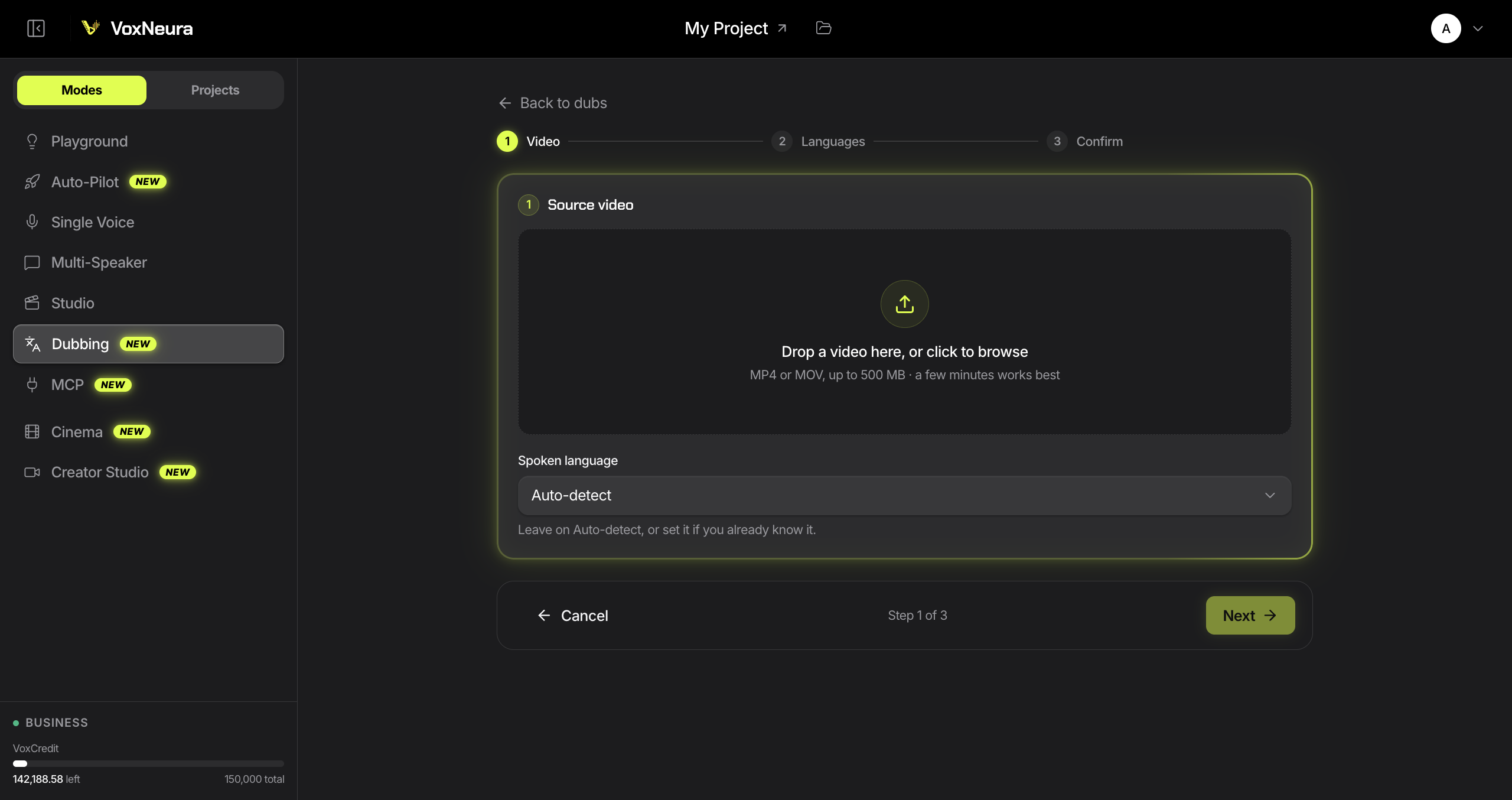Image resolution: width=1512 pixels, height=800 pixels.
Task: Switch to the Modes toggle
Action: [82, 90]
